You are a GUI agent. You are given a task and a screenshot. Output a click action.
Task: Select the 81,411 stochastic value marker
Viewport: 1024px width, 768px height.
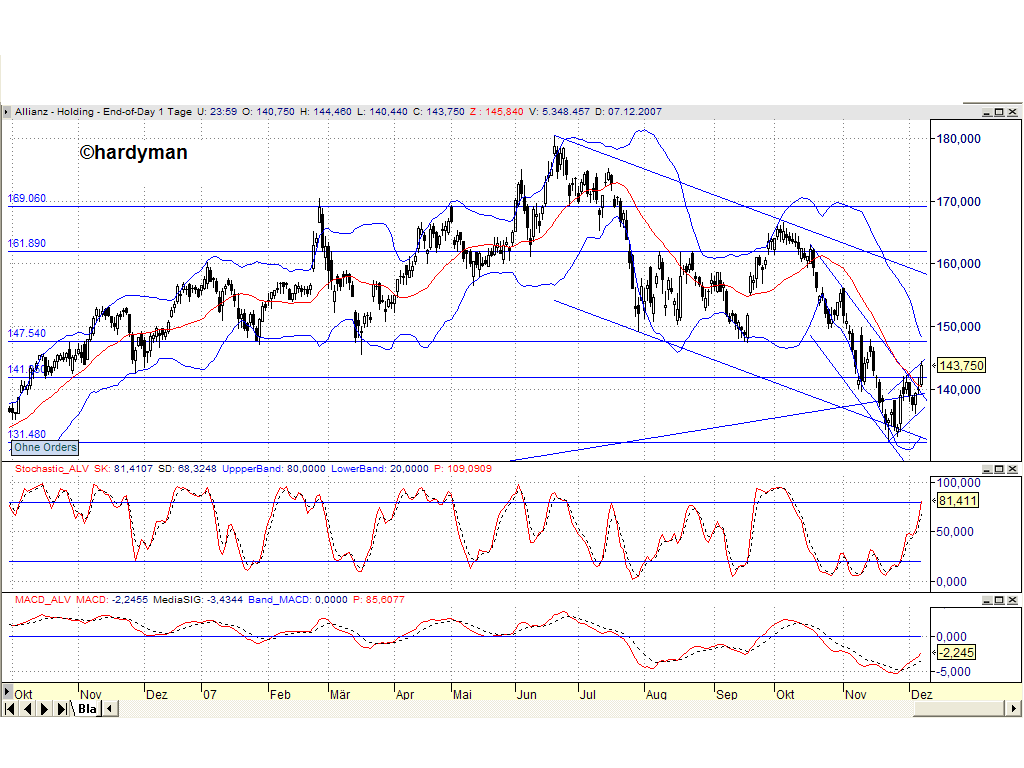pyautogui.click(x=959, y=502)
